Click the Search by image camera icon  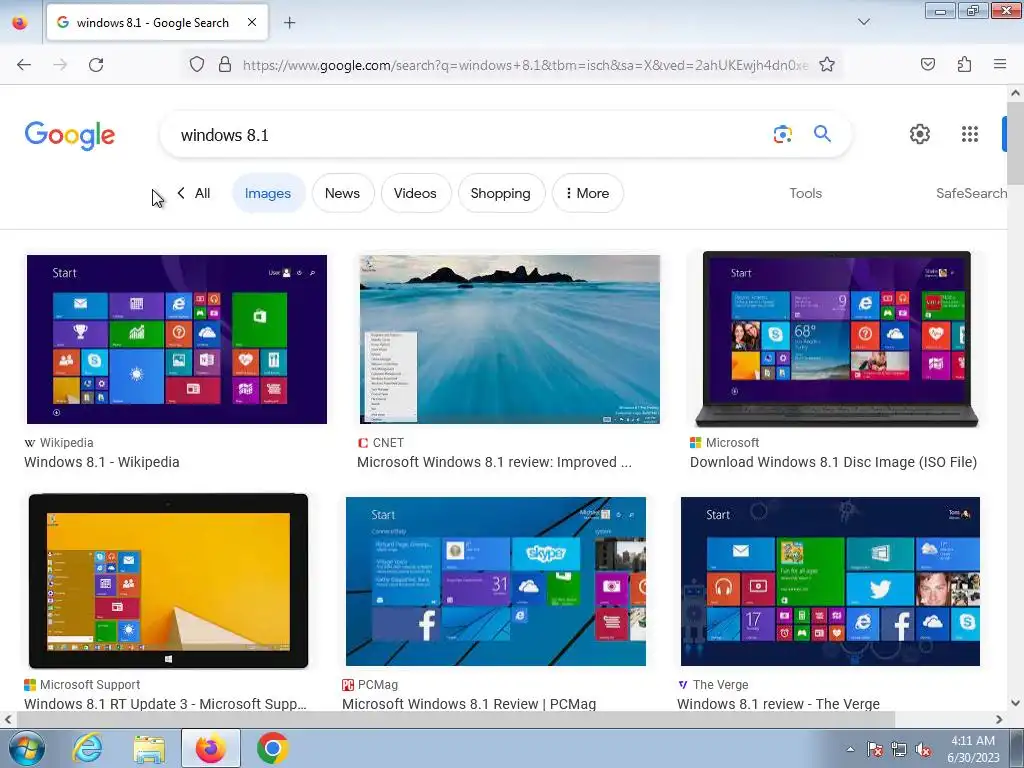point(782,134)
